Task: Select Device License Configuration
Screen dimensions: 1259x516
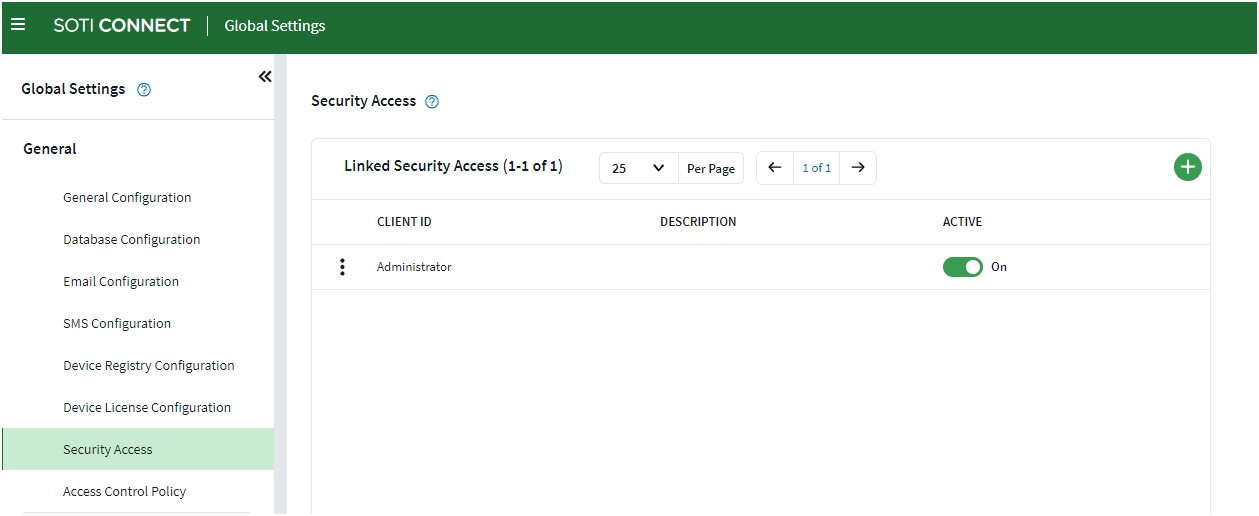Action: tap(147, 408)
